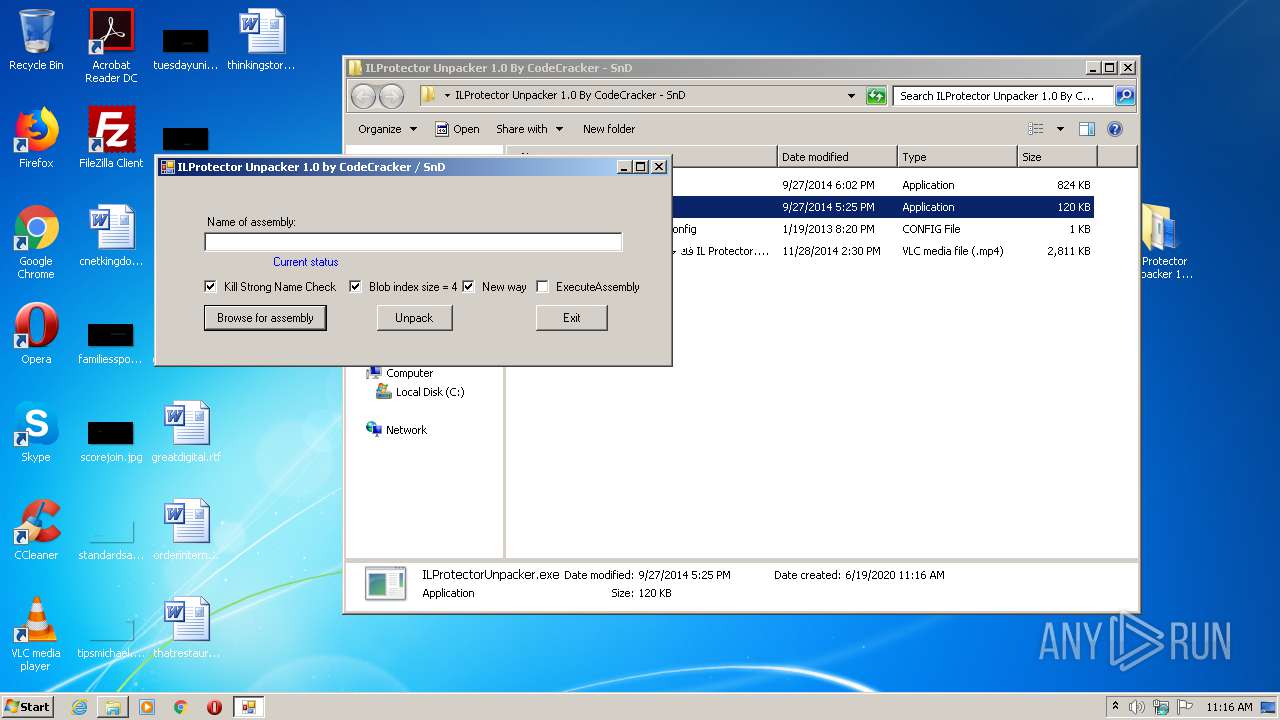Select the 824 KB Application file row
Image resolution: width=1280 pixels, height=720 pixels.
pyautogui.click(x=882, y=185)
